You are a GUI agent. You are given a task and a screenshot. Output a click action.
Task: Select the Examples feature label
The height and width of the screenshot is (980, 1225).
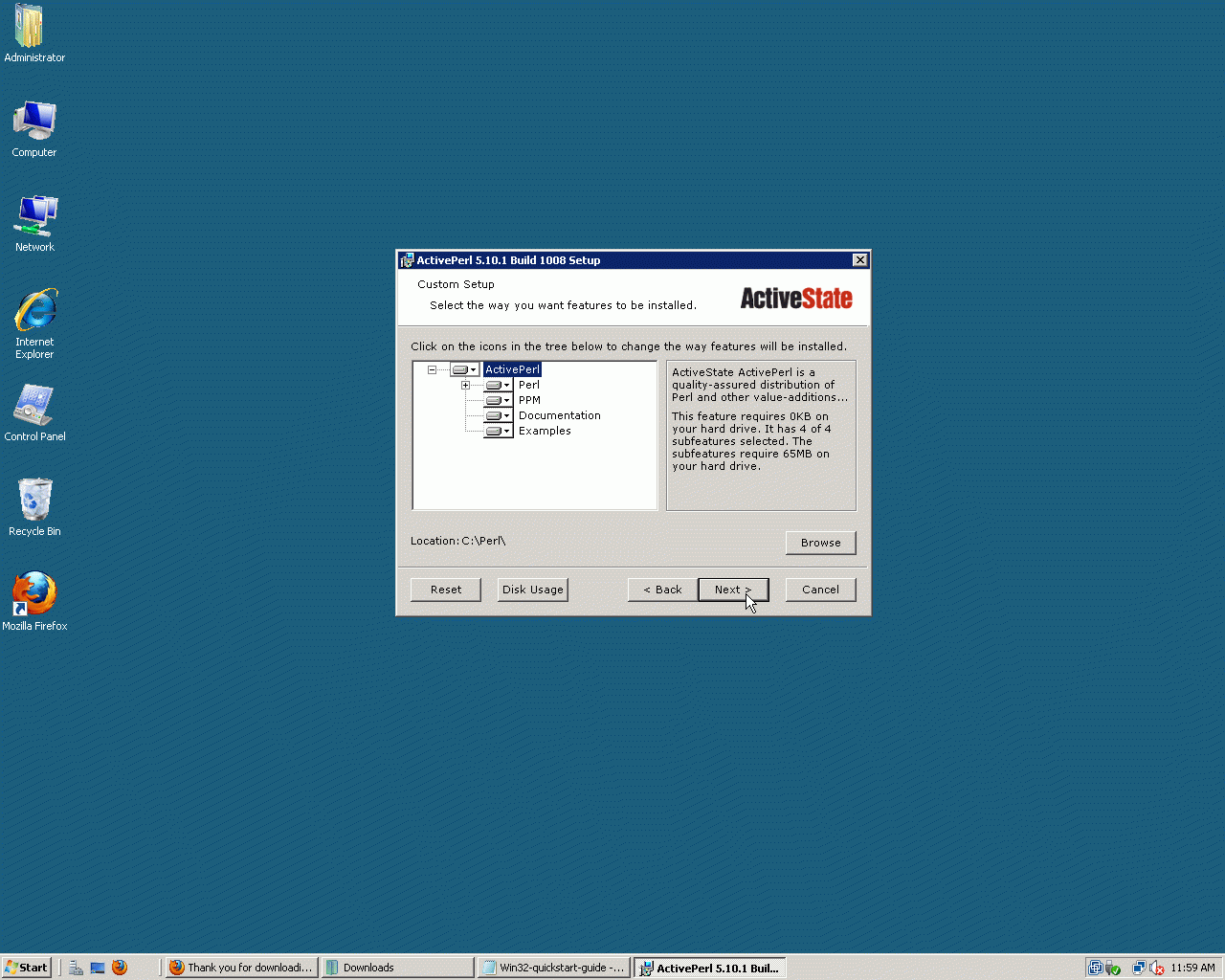coord(545,431)
